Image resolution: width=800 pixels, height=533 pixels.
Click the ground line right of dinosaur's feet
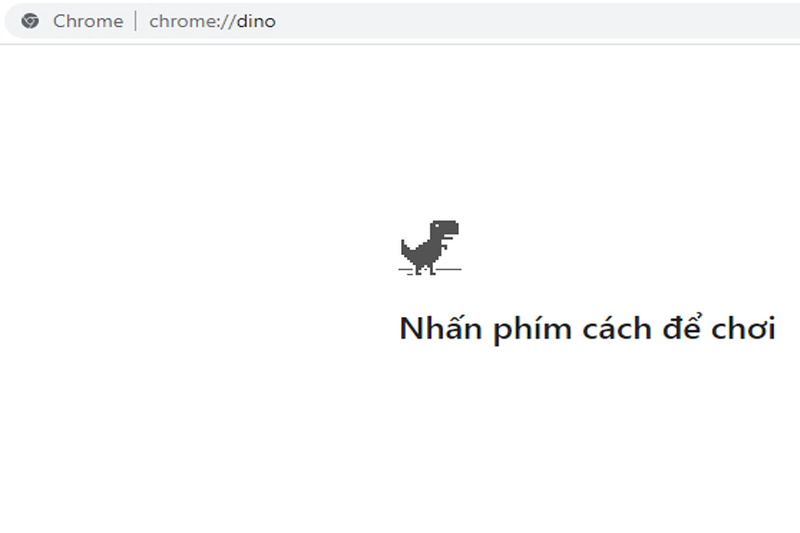(x=449, y=269)
